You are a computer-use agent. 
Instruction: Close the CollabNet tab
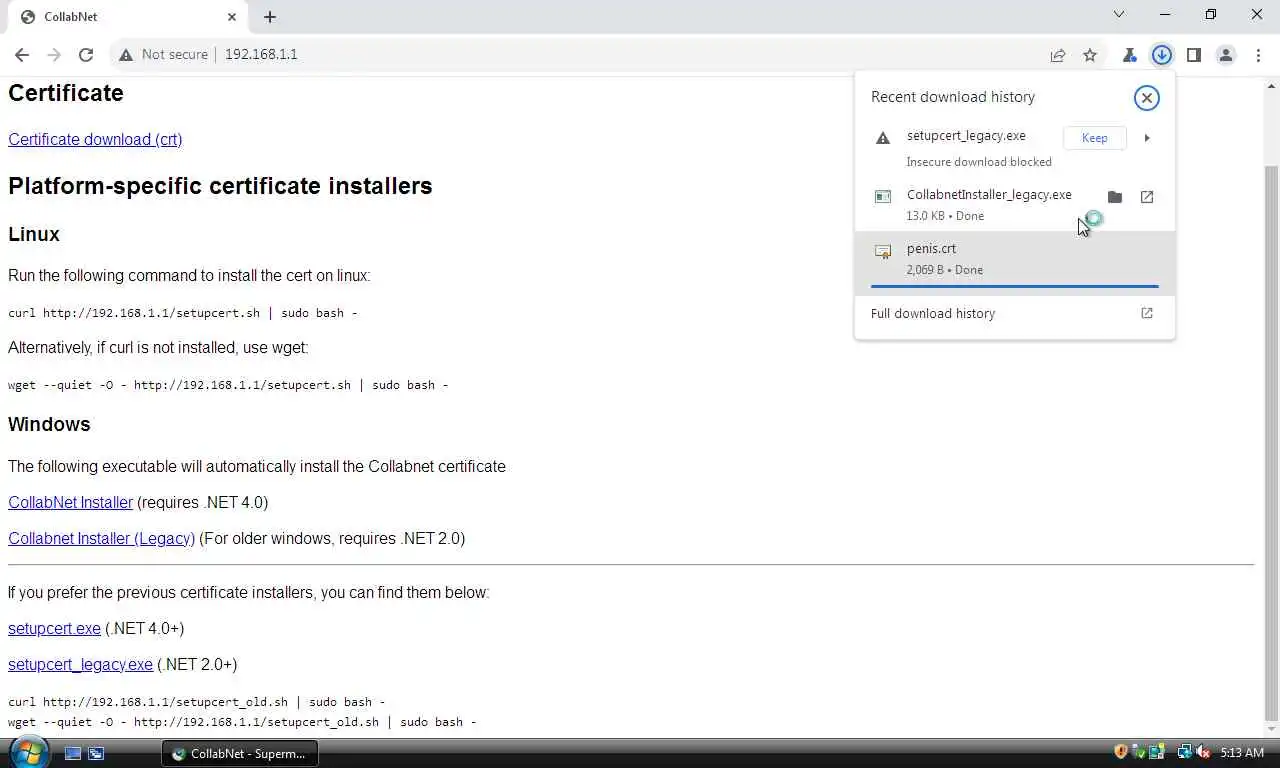tap(232, 17)
